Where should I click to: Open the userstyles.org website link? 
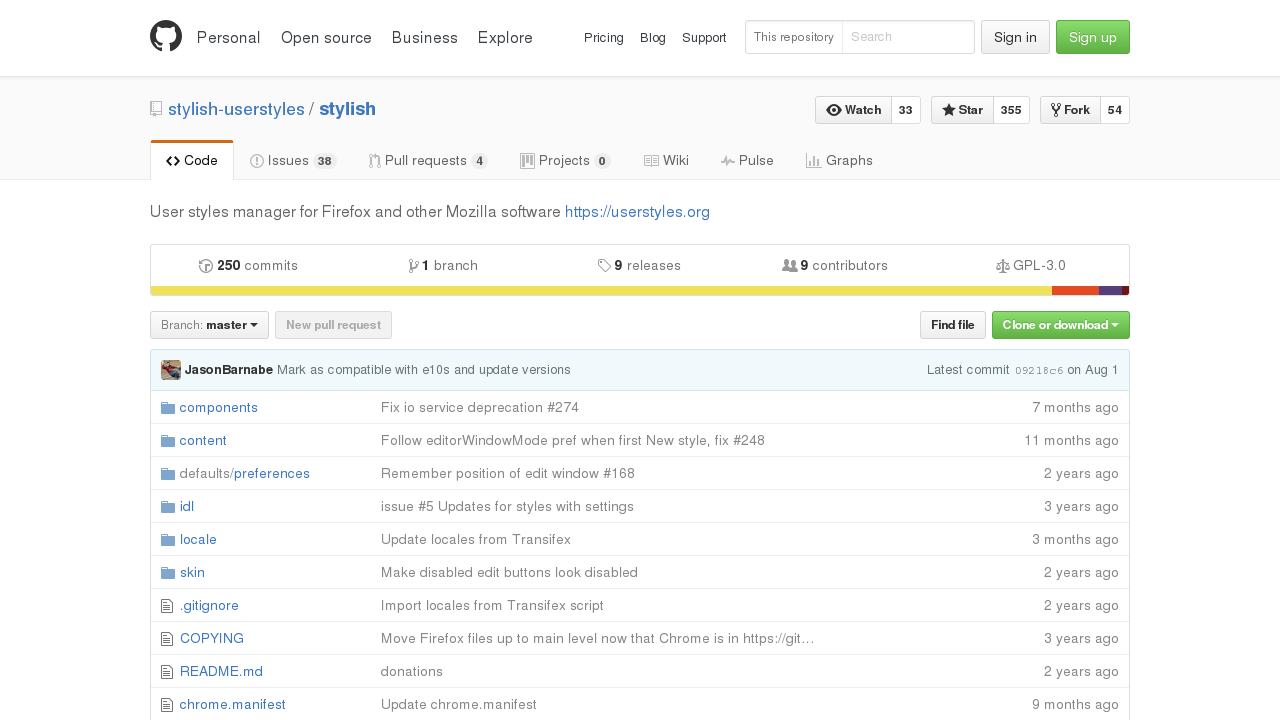coord(637,212)
